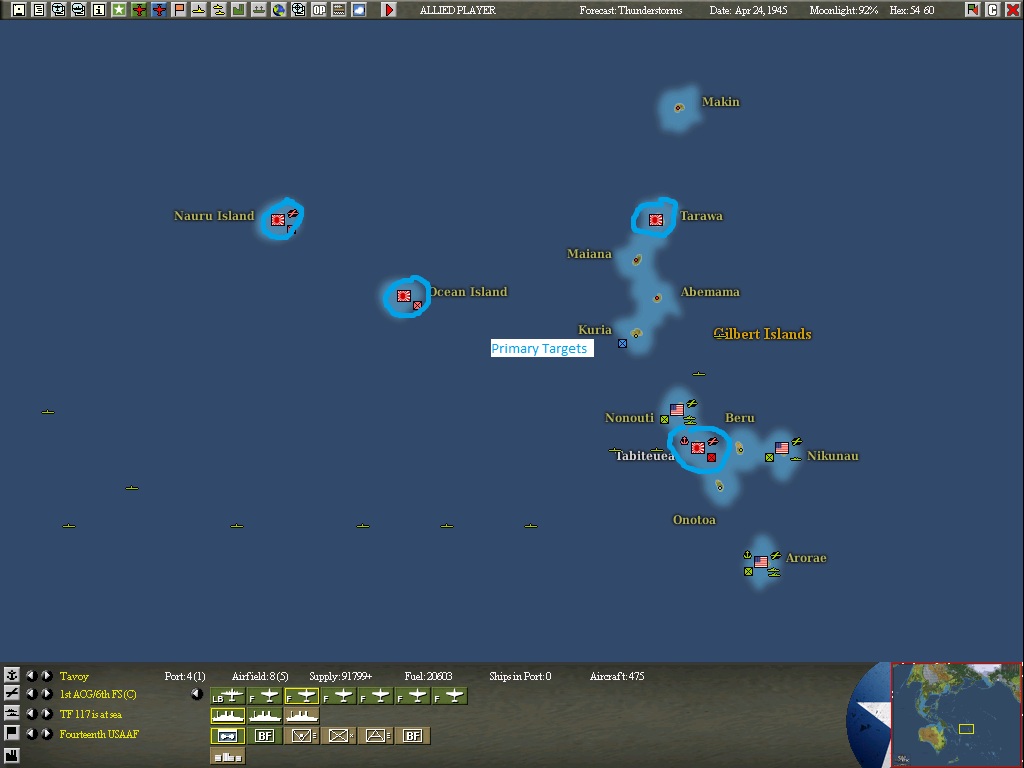Go to next base arrow beside Tavoy
This screenshot has width=1024, height=768.
pos(46,675)
